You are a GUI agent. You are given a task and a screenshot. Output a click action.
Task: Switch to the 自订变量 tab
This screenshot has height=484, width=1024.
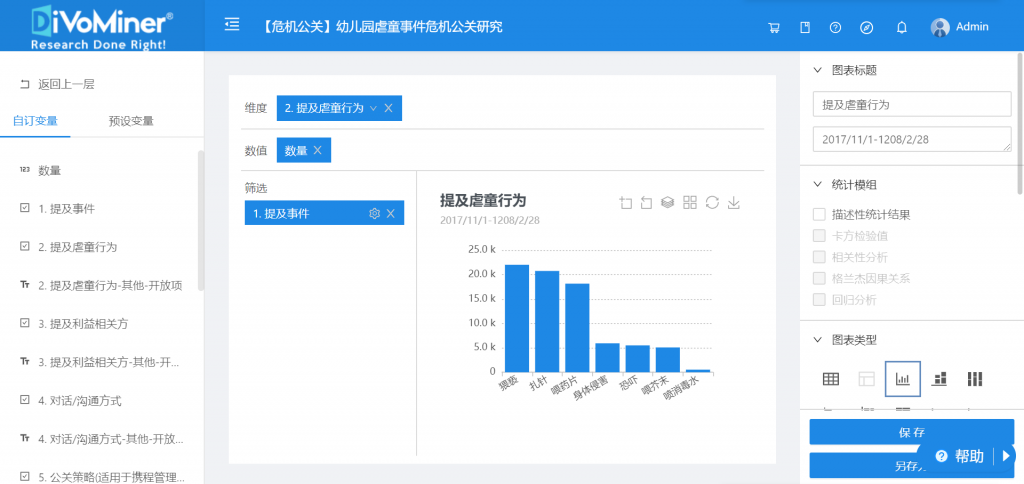coord(35,121)
